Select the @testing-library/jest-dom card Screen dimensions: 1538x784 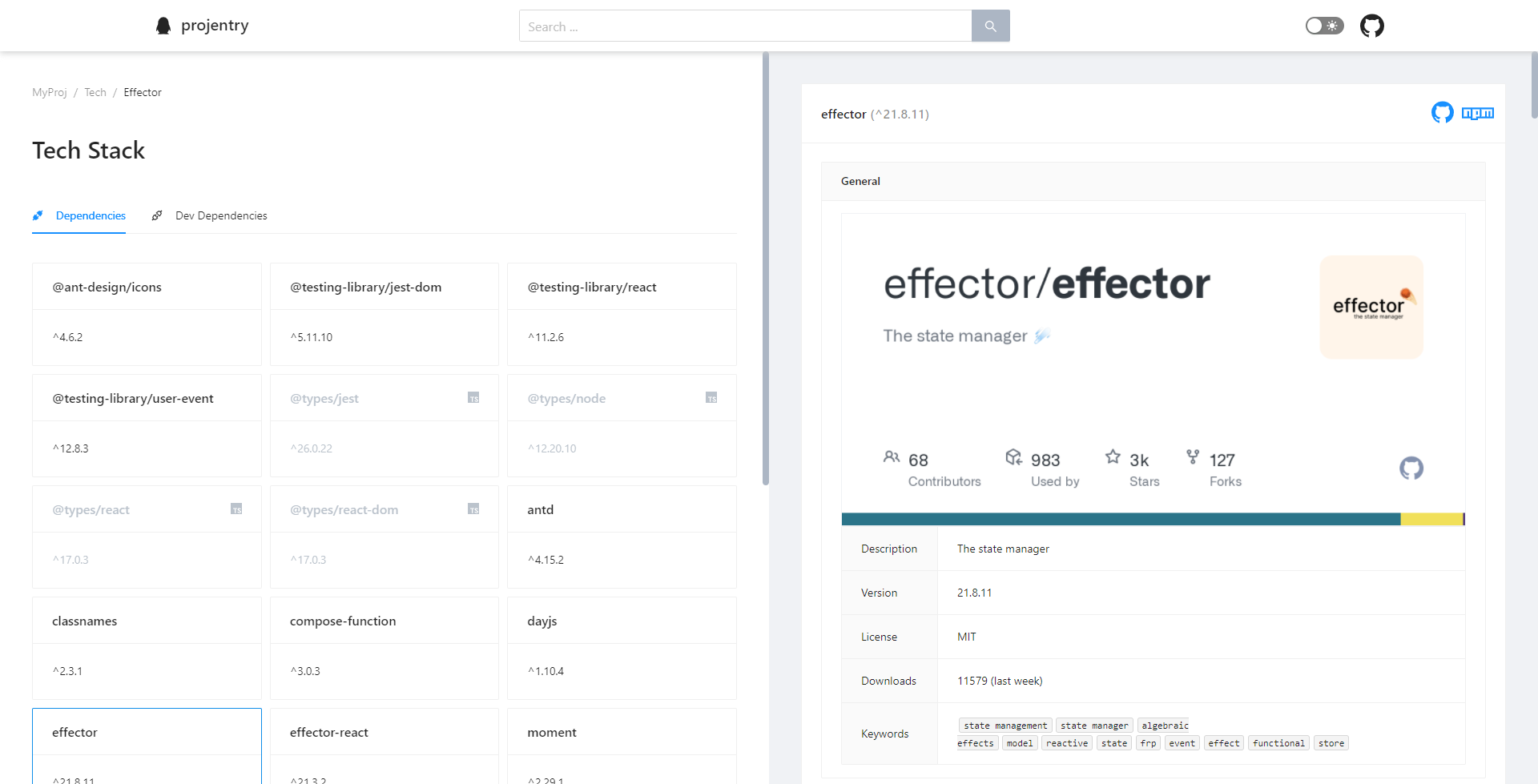[x=384, y=314]
